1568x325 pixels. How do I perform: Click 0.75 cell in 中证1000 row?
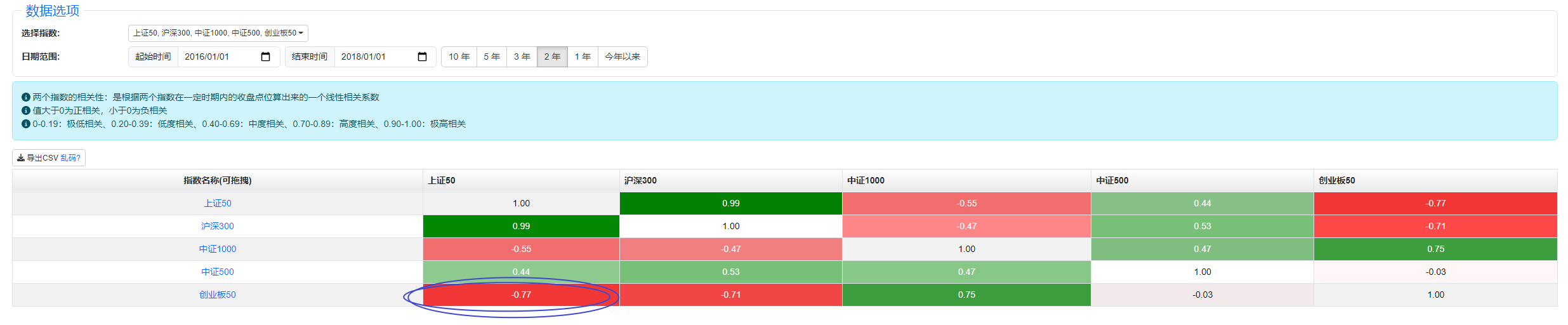pos(1435,249)
